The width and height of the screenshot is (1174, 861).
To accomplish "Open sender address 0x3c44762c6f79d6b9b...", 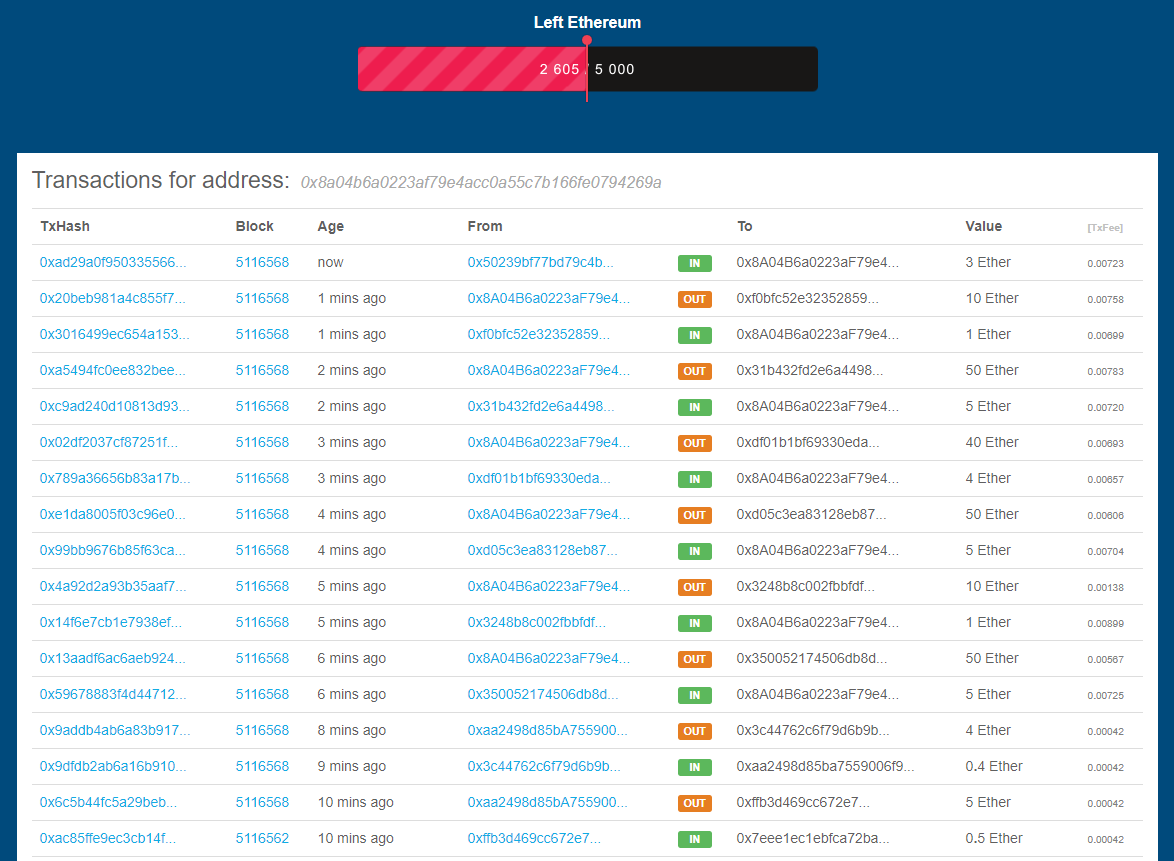I will tap(544, 766).
